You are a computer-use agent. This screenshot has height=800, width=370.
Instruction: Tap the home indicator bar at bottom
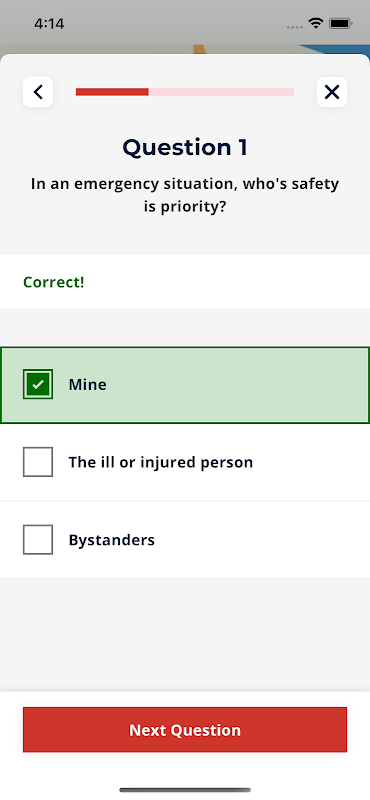(x=185, y=790)
